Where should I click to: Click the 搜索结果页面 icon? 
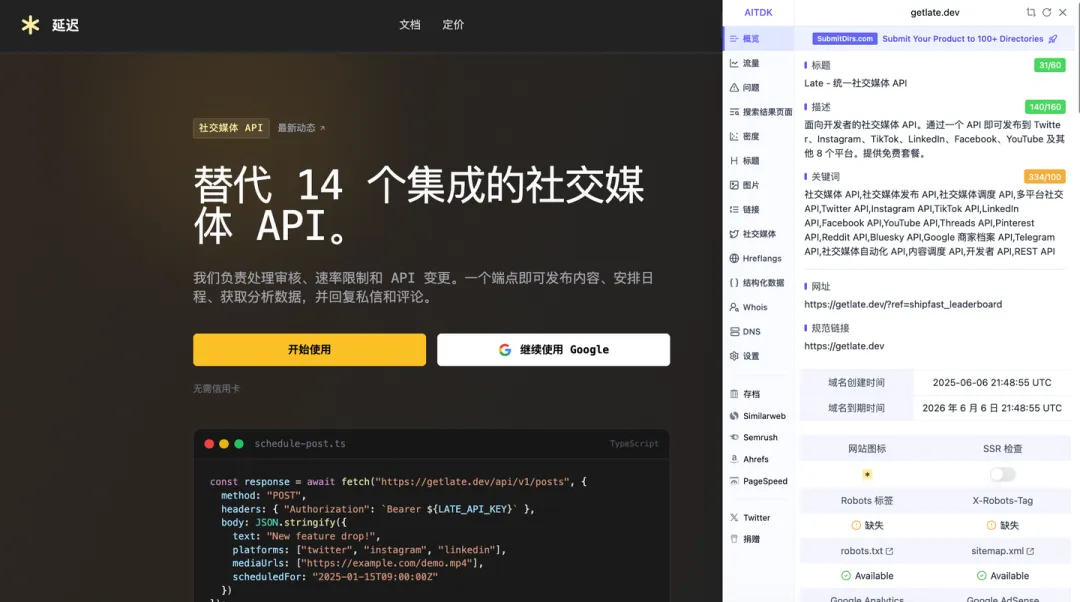(x=734, y=112)
